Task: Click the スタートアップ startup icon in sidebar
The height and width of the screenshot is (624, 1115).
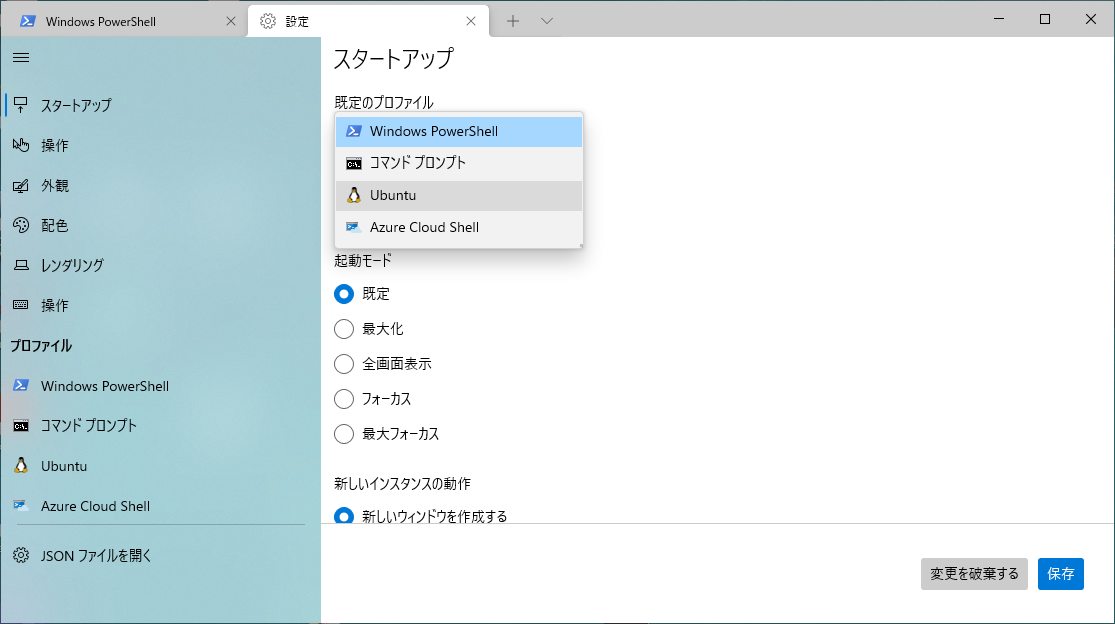Action: (21, 105)
